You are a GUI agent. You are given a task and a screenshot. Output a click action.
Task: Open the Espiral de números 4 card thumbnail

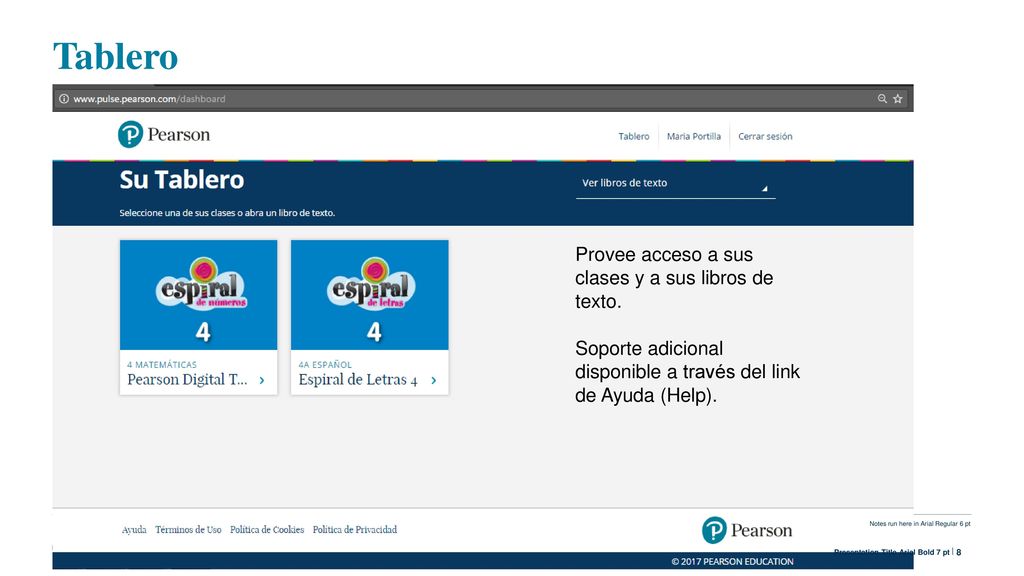(199, 295)
